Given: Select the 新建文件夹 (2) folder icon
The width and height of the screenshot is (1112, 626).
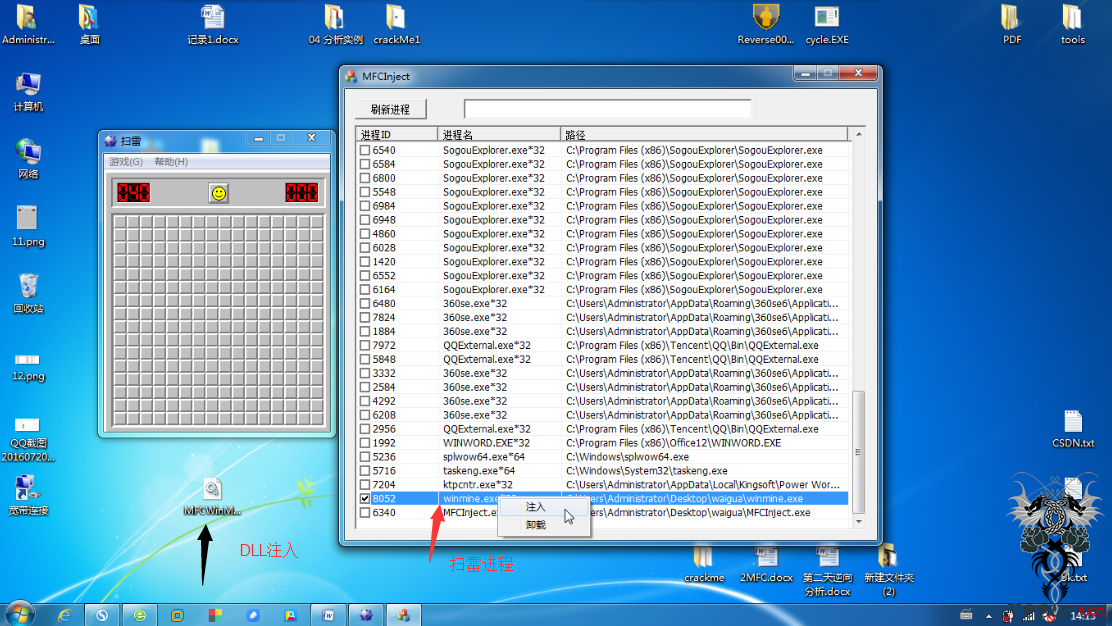Looking at the screenshot, I should pyautogui.click(x=889, y=571).
